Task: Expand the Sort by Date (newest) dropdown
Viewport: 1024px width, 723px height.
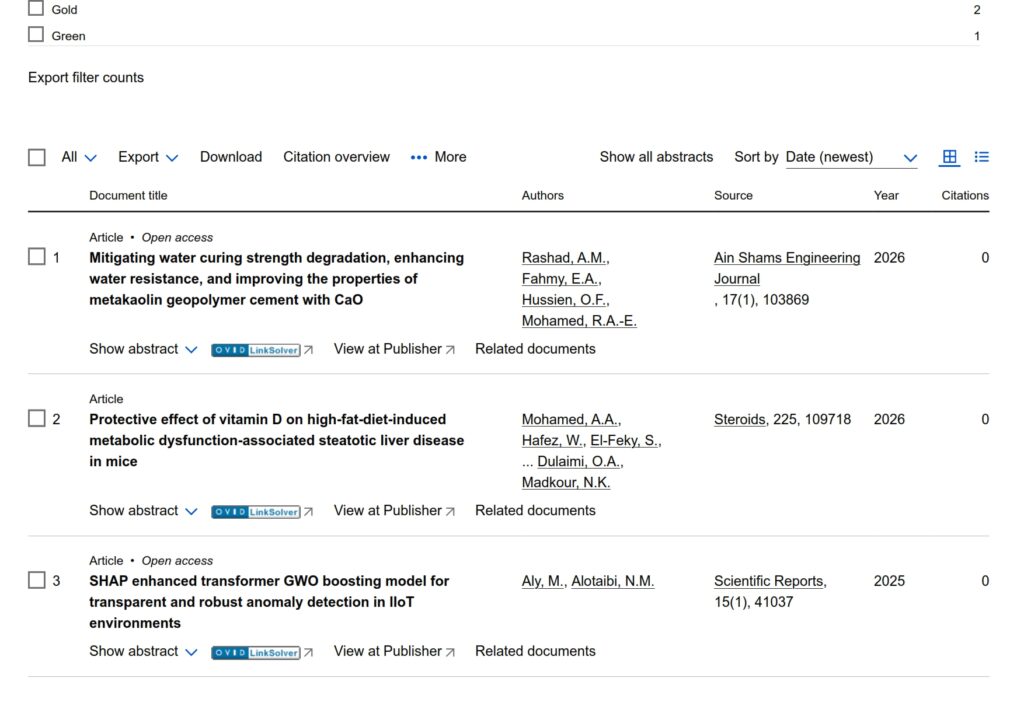Action: 851,157
